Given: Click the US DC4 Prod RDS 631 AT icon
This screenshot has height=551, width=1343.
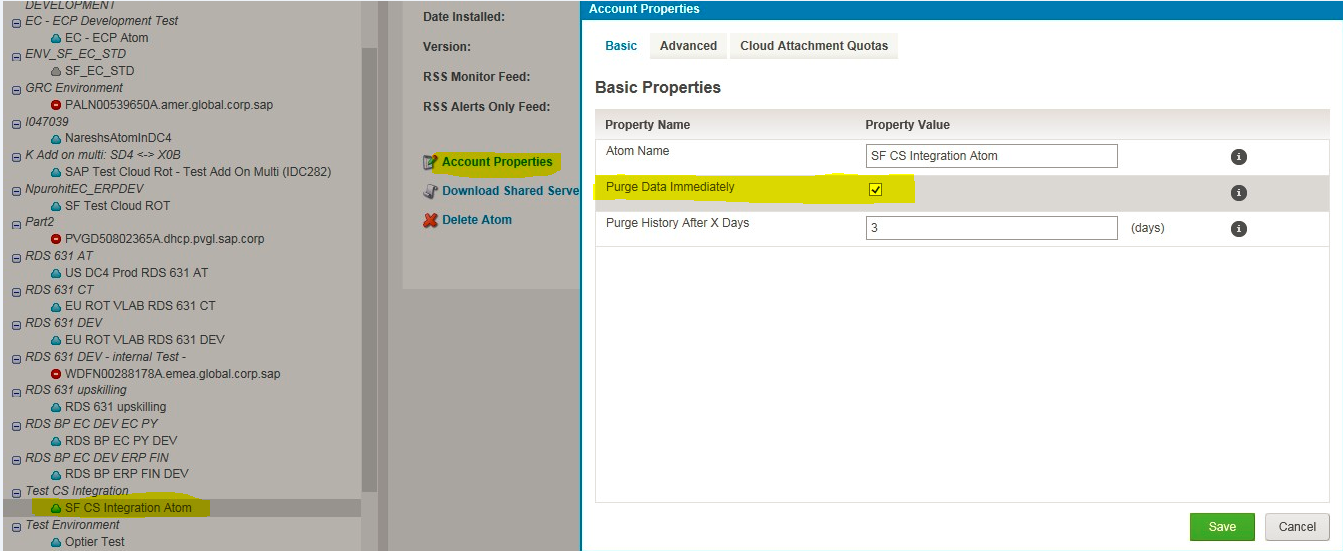Looking at the screenshot, I should tap(56, 273).
